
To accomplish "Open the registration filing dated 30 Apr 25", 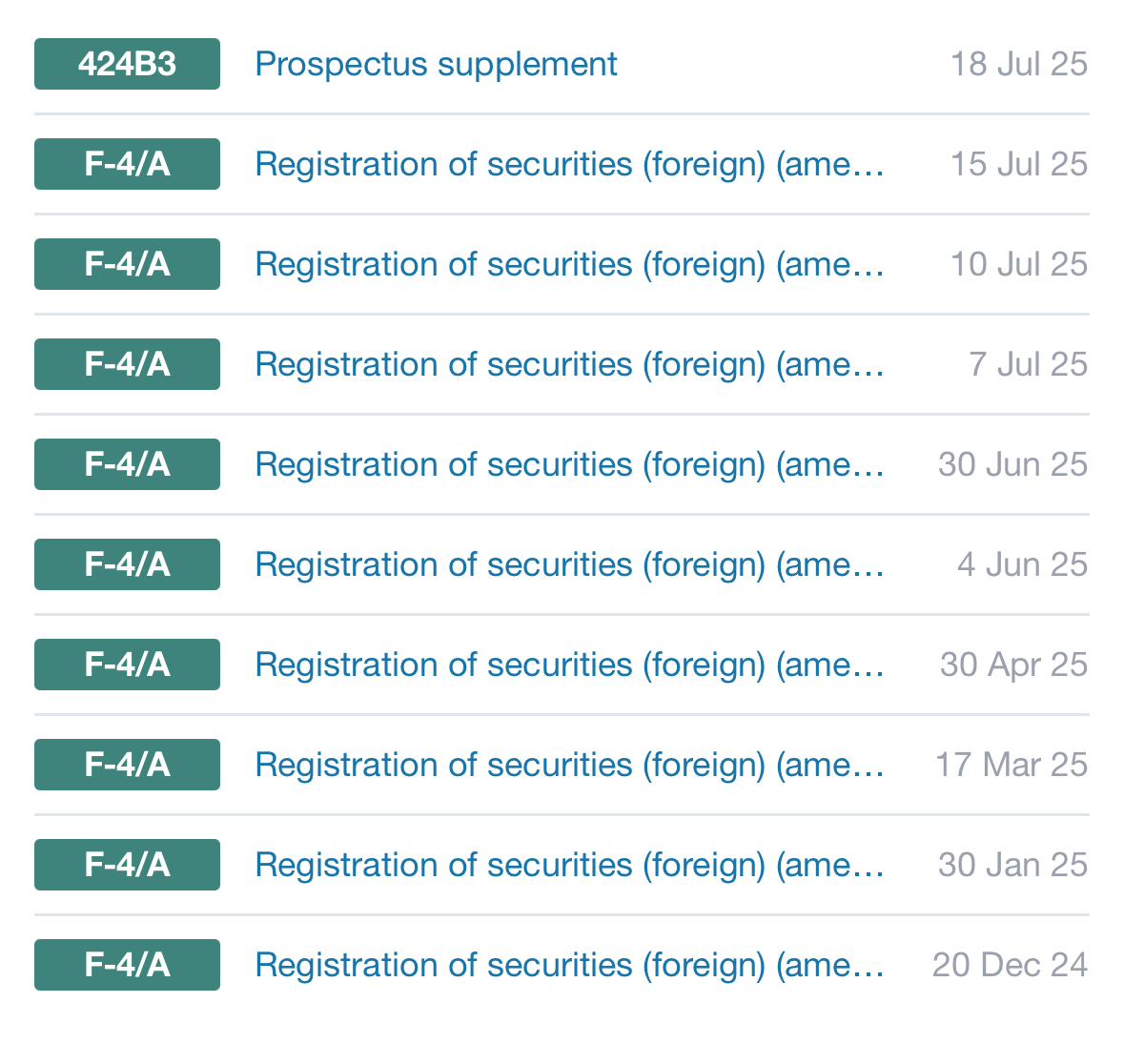I will 569,665.
